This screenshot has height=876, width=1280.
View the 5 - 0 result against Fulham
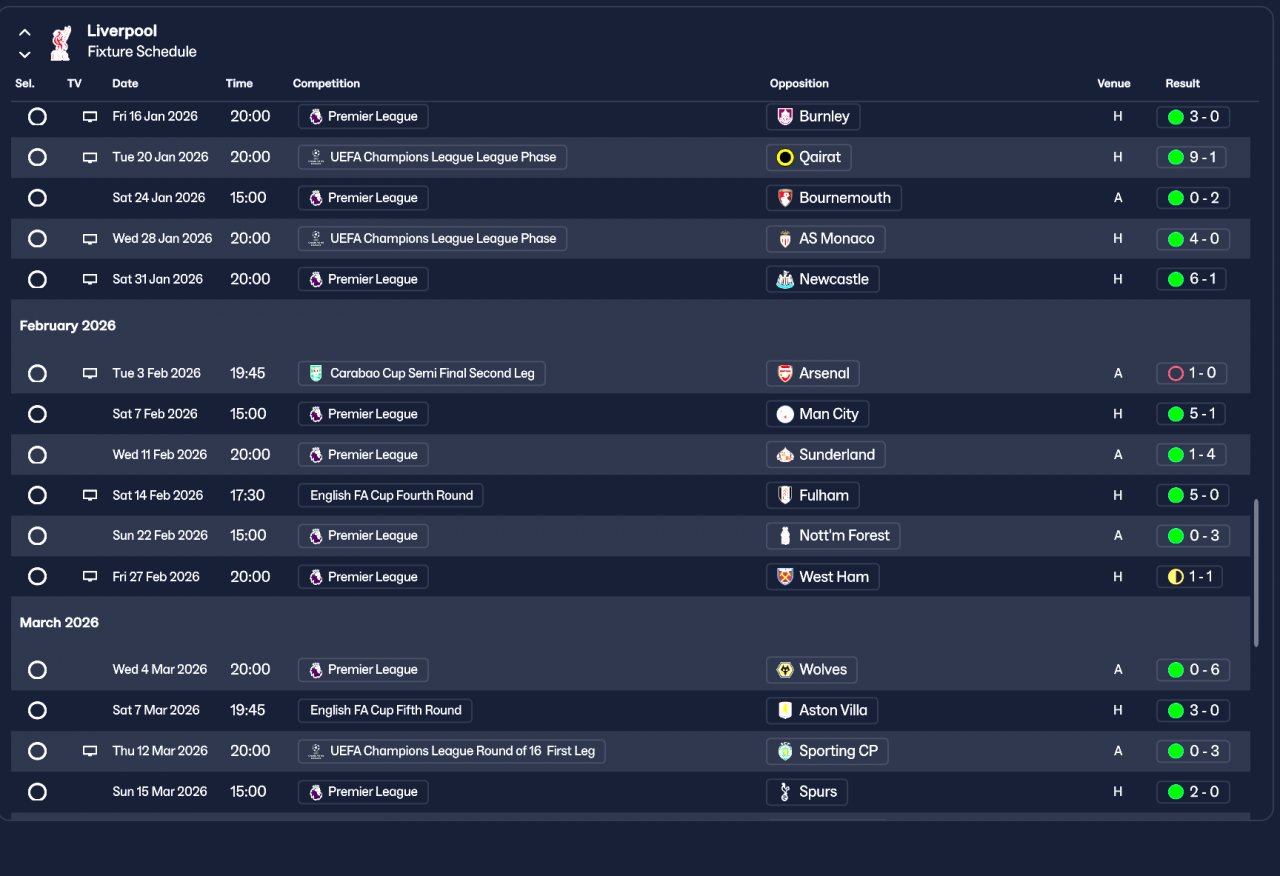tap(1192, 496)
